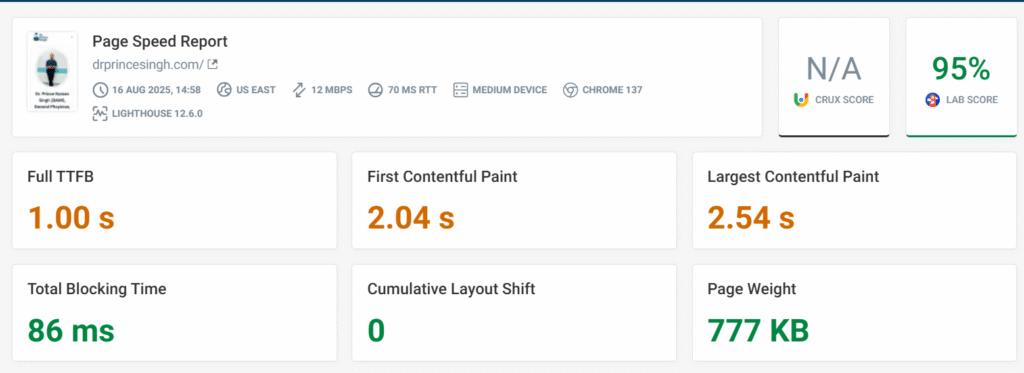Select the Page Weight 777 KB card
The image size is (1024, 373).
pos(854,312)
